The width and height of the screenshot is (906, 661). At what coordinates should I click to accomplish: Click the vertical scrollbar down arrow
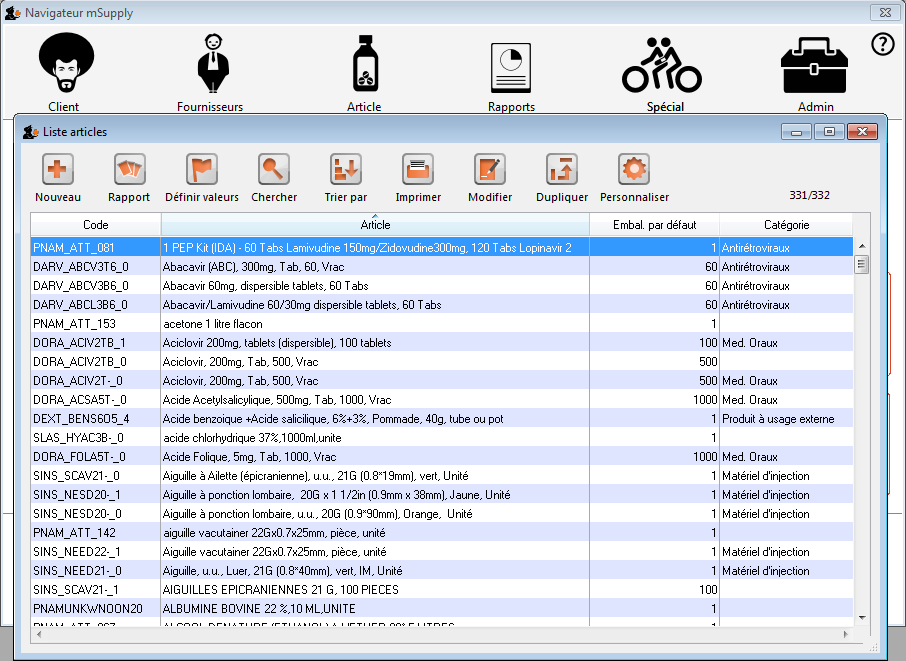point(862,618)
